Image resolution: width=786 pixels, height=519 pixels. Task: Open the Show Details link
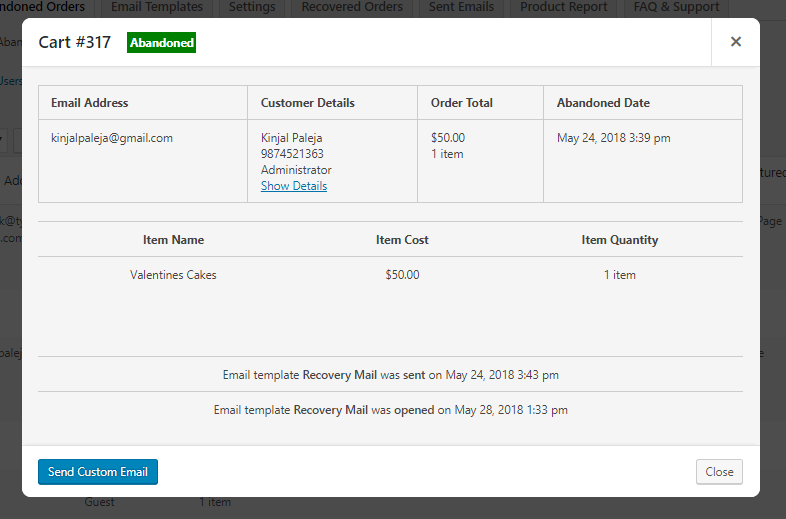click(x=294, y=186)
